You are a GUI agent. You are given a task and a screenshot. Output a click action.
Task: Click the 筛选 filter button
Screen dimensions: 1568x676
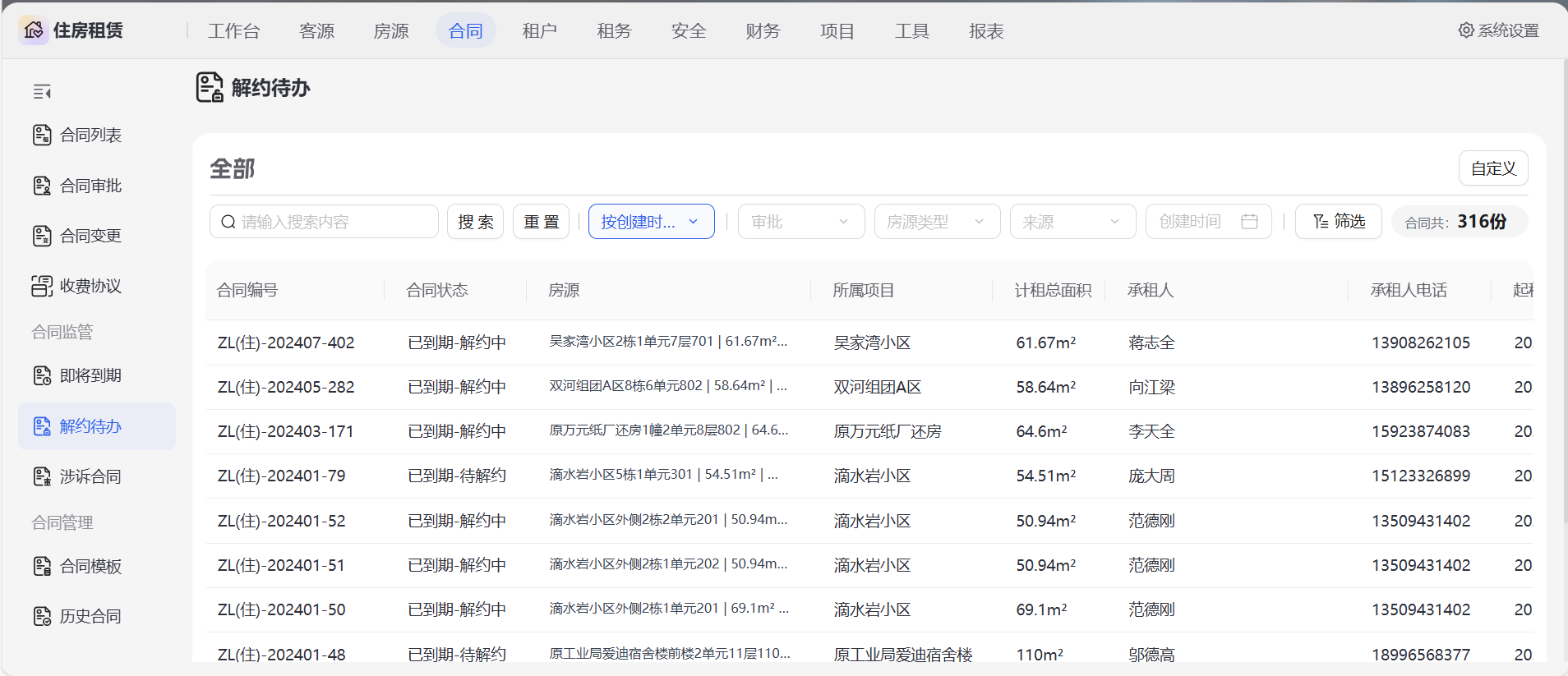1339,222
